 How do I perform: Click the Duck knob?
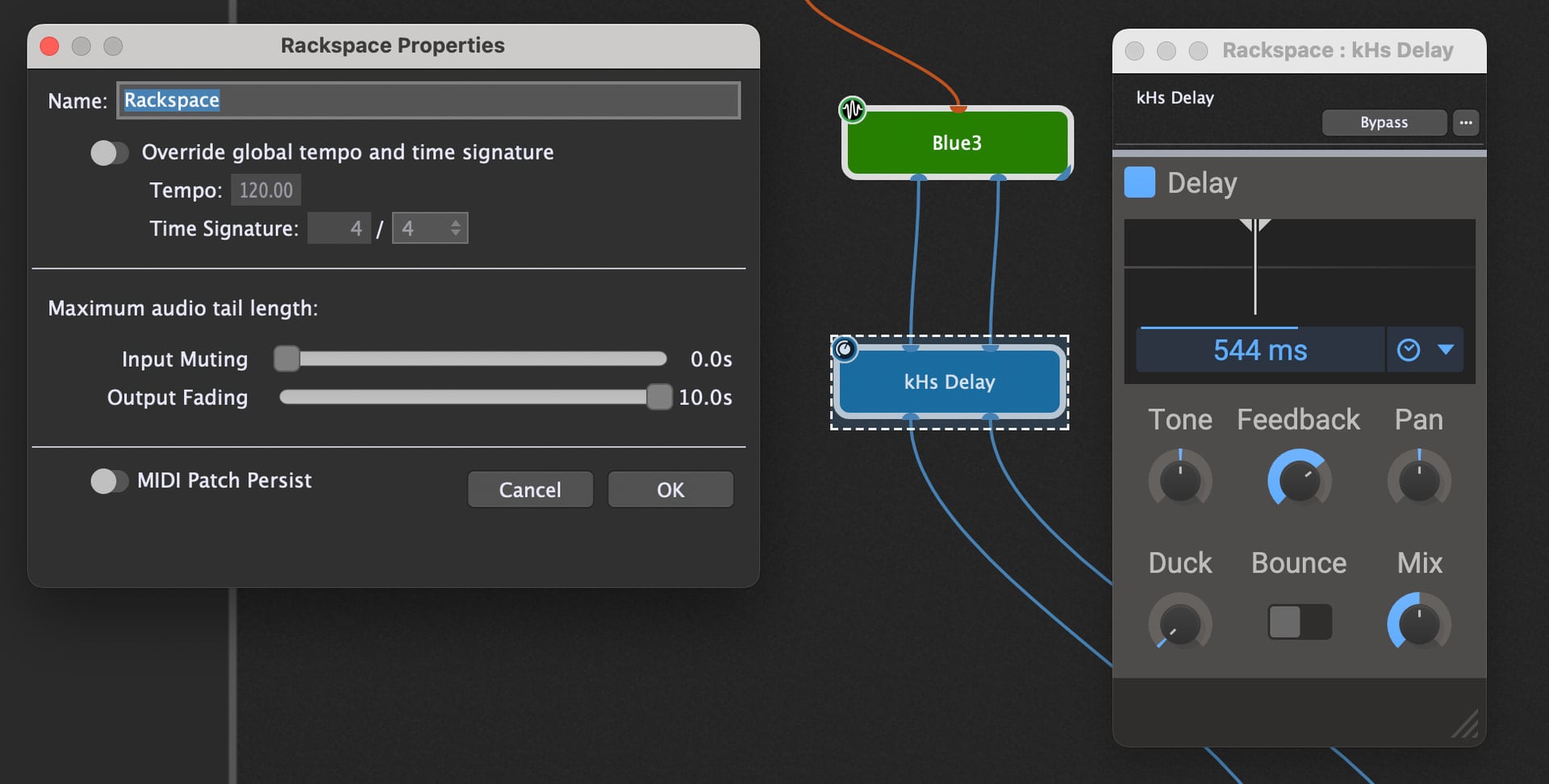pos(1179,623)
